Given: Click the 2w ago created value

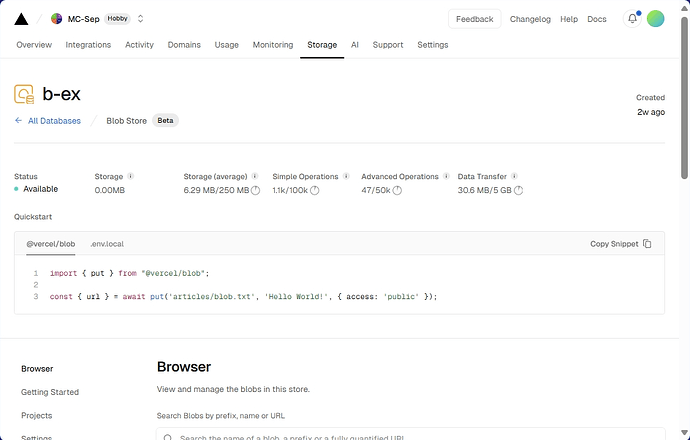Looking at the screenshot, I should point(651,112).
